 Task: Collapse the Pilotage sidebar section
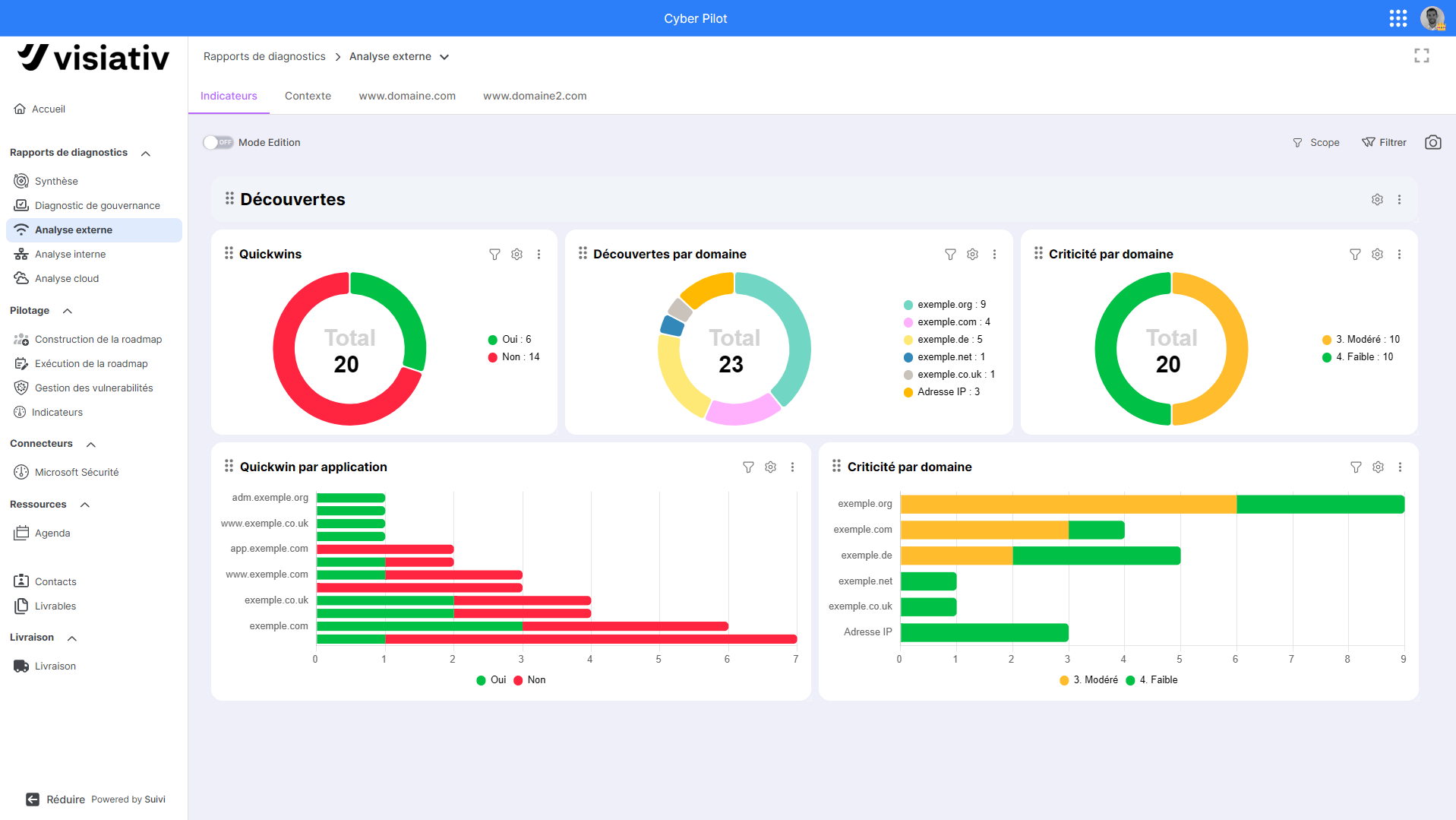(x=68, y=311)
